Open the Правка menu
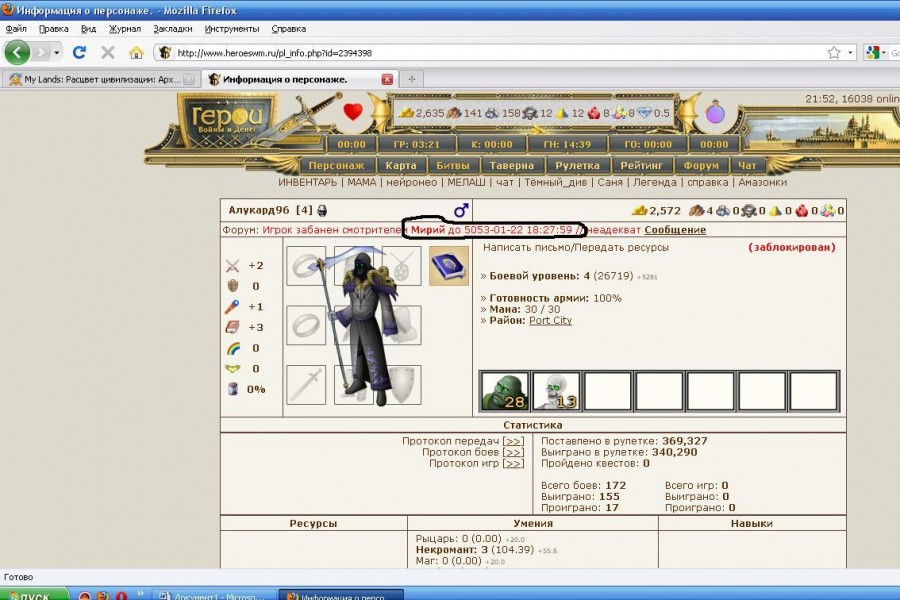Viewport: 900px width, 600px height. 53,29
